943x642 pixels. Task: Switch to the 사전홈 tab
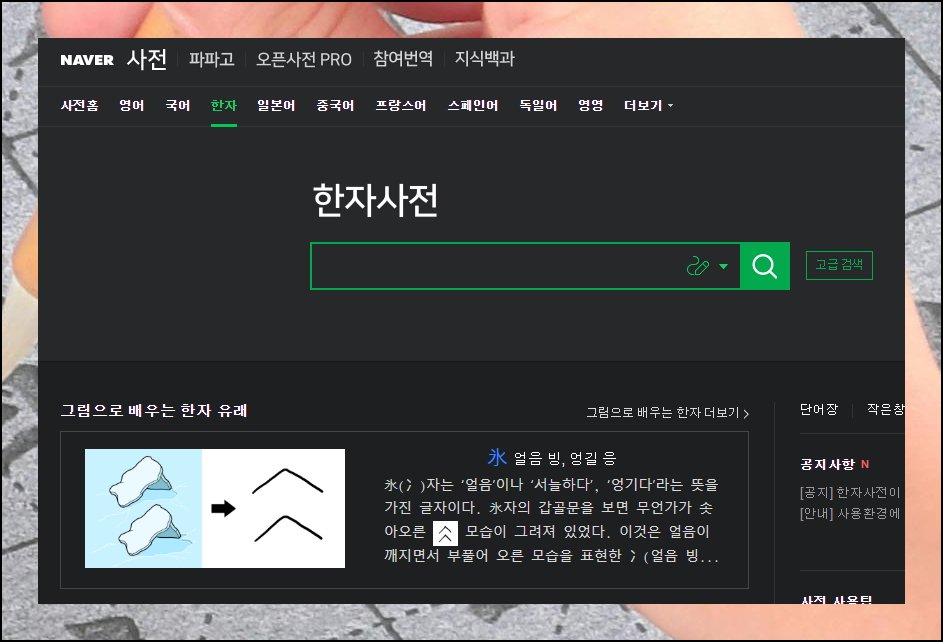[x=79, y=106]
